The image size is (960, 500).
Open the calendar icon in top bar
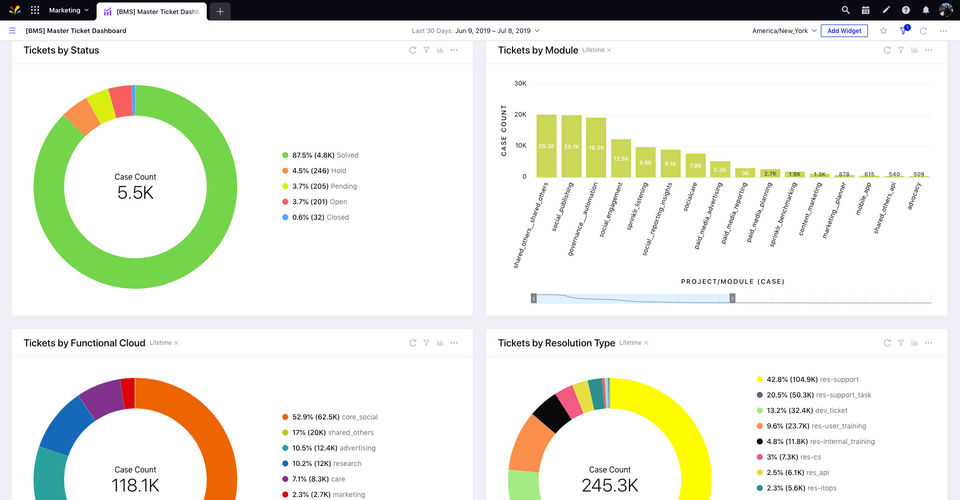tap(866, 10)
